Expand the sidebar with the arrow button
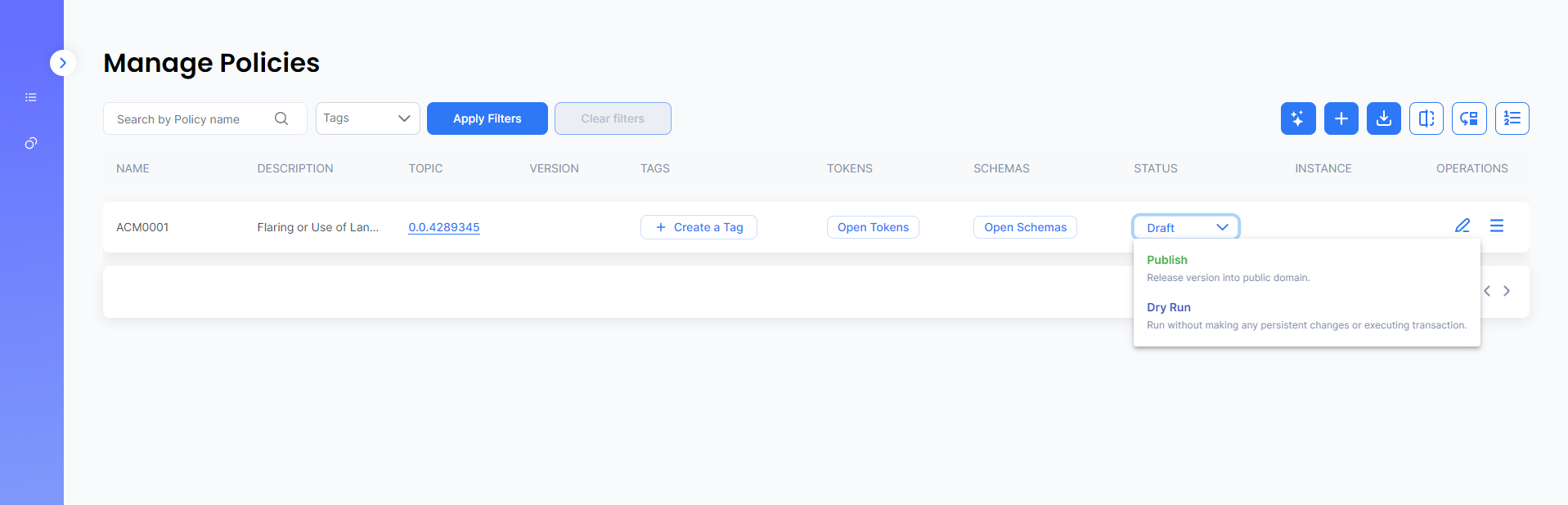This screenshot has width=1568, height=505. (63, 63)
